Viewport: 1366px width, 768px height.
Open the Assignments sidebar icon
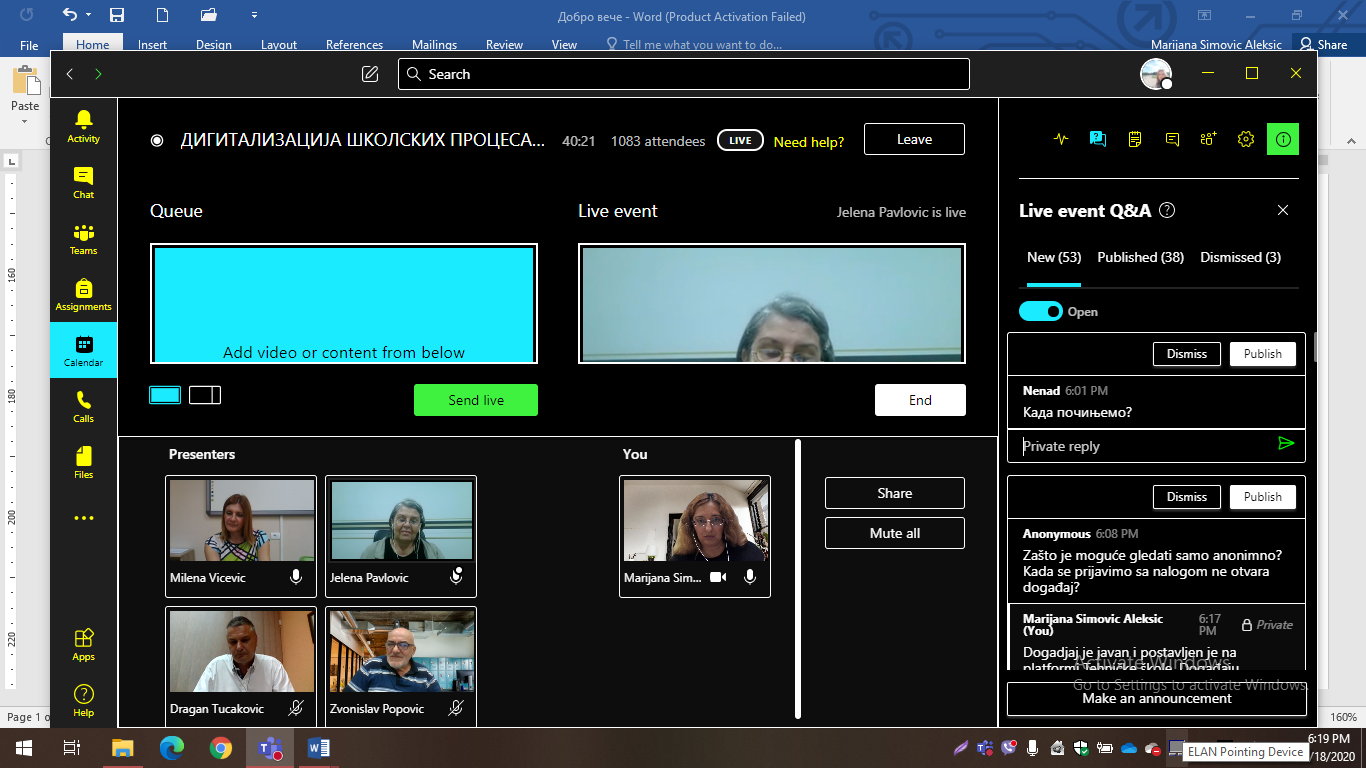tap(83, 294)
